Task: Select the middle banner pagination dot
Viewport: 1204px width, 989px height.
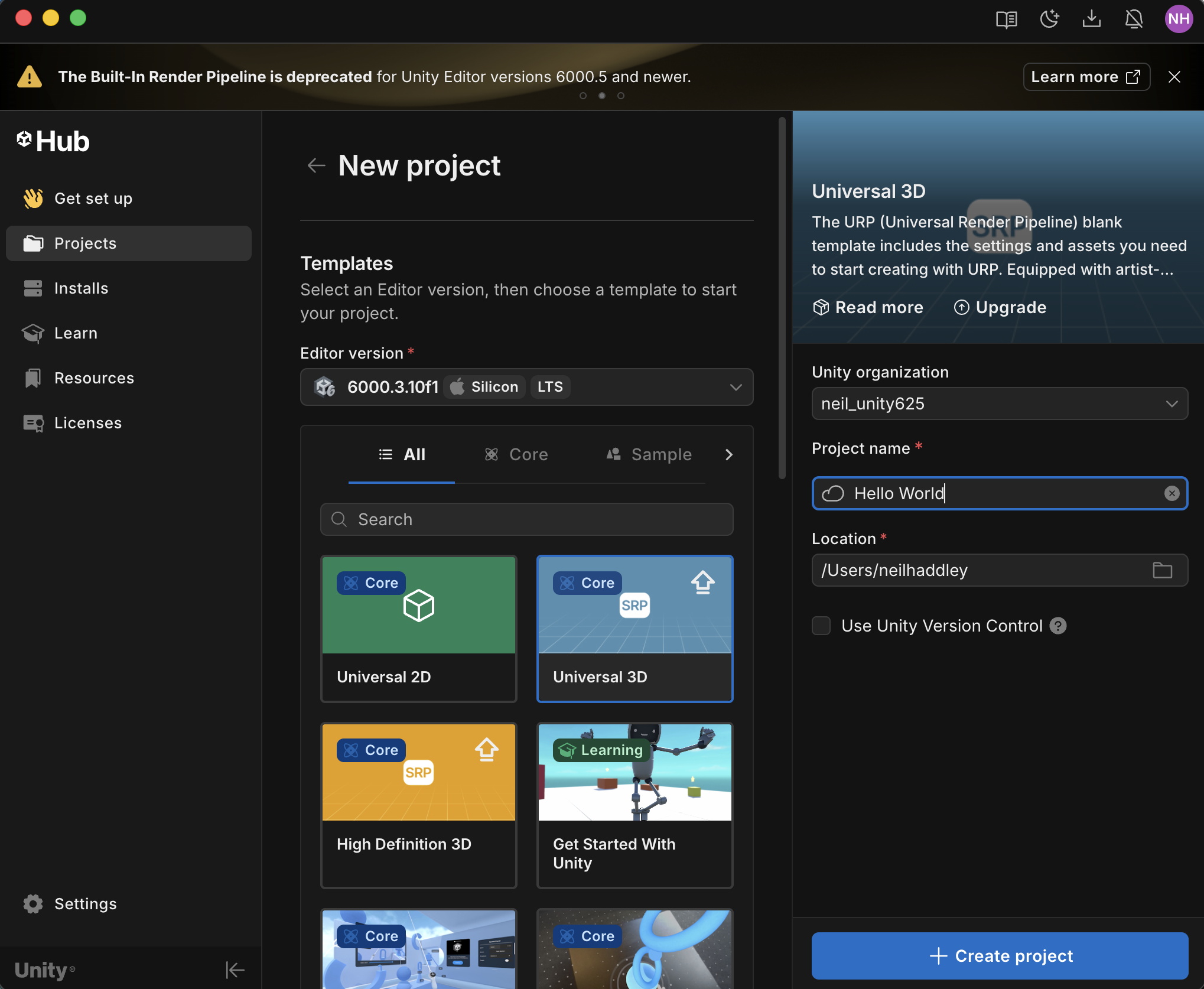Action: coord(601,96)
